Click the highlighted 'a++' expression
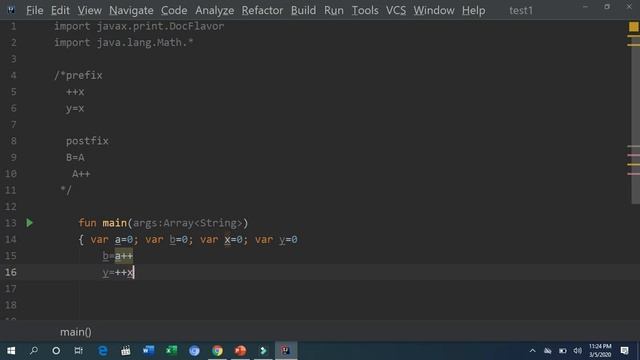Viewport: 640px width, 360px height. [124, 256]
